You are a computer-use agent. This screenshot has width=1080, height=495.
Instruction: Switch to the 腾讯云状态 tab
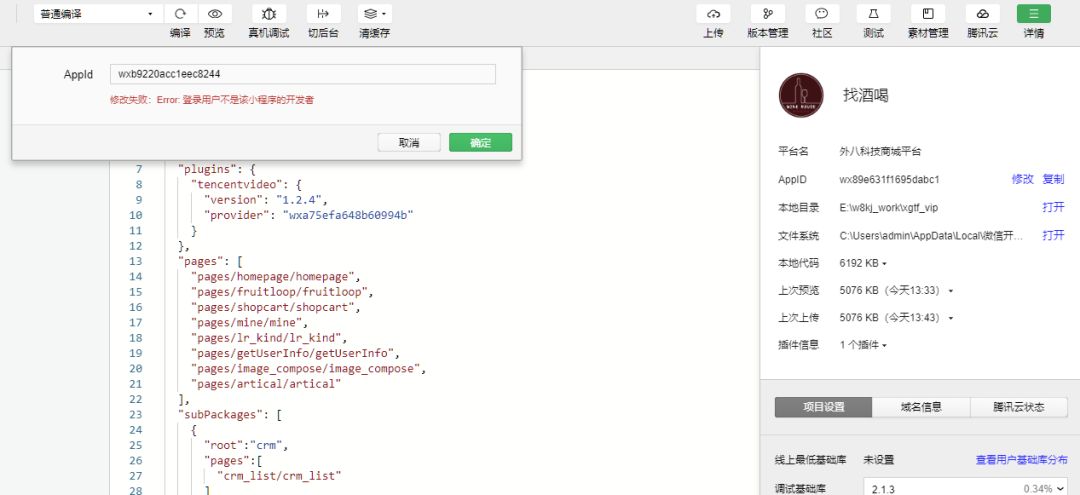tap(1019, 407)
